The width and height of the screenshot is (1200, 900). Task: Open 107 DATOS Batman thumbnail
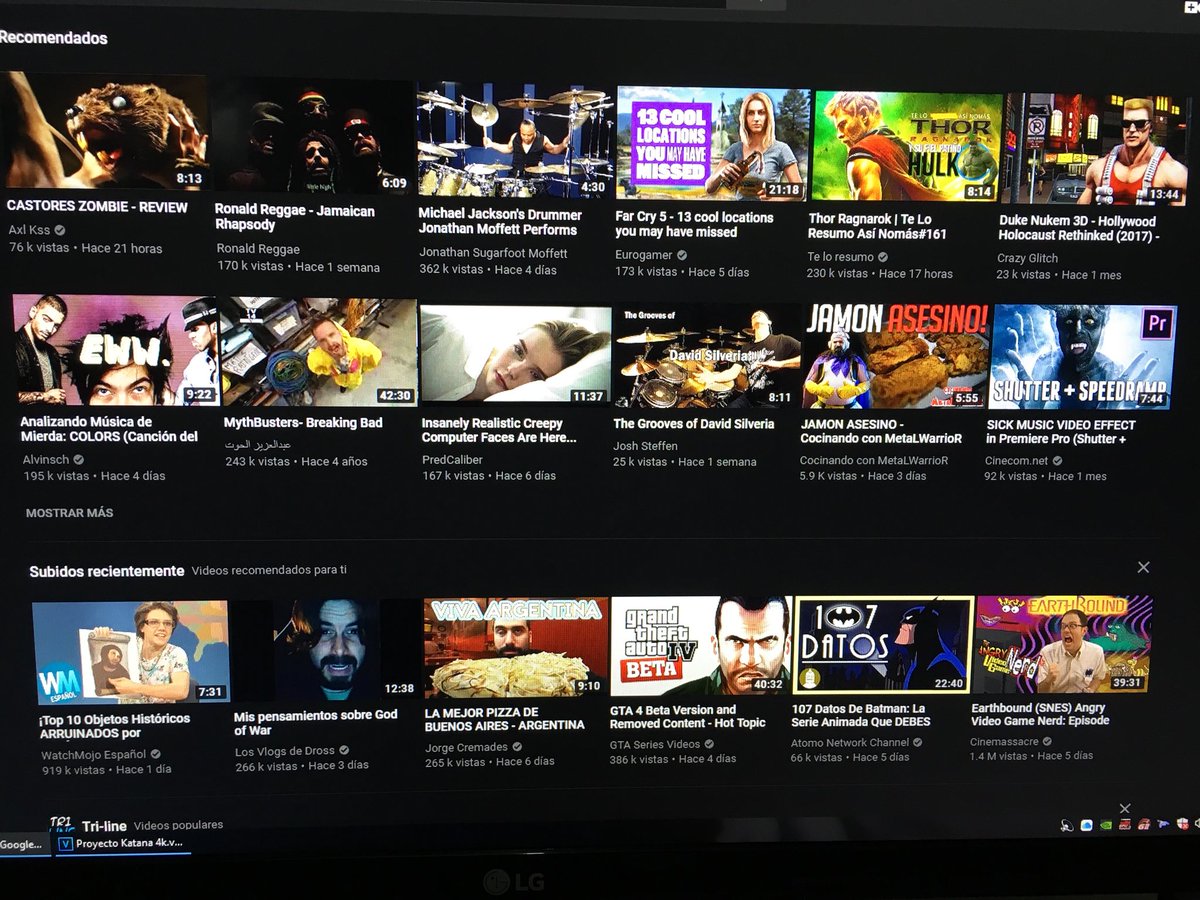[883, 645]
